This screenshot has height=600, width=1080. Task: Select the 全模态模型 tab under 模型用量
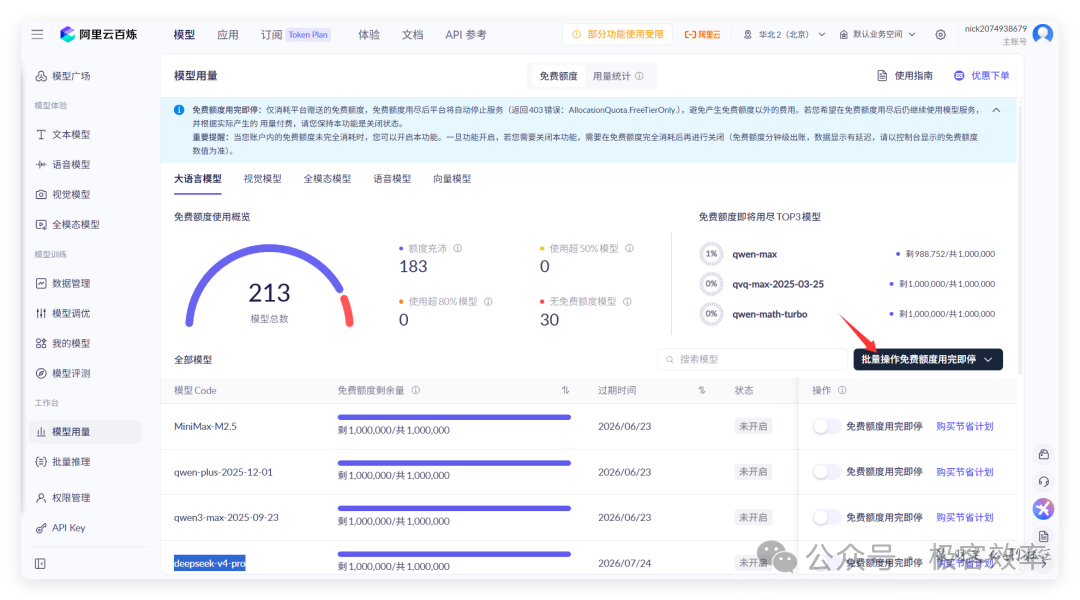pyautogui.click(x=327, y=179)
